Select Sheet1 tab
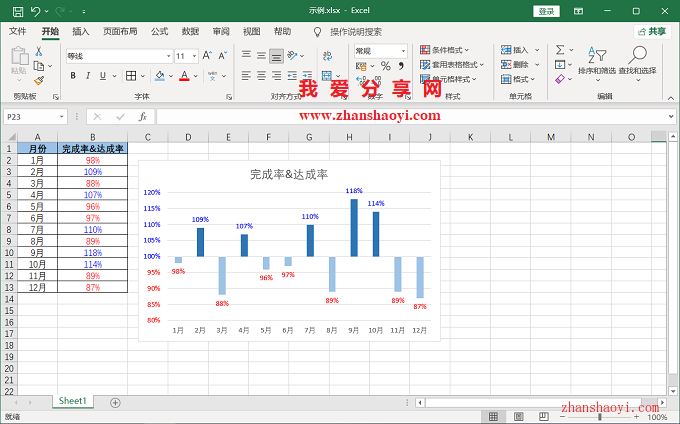This screenshot has height=424, width=680. coord(73,401)
